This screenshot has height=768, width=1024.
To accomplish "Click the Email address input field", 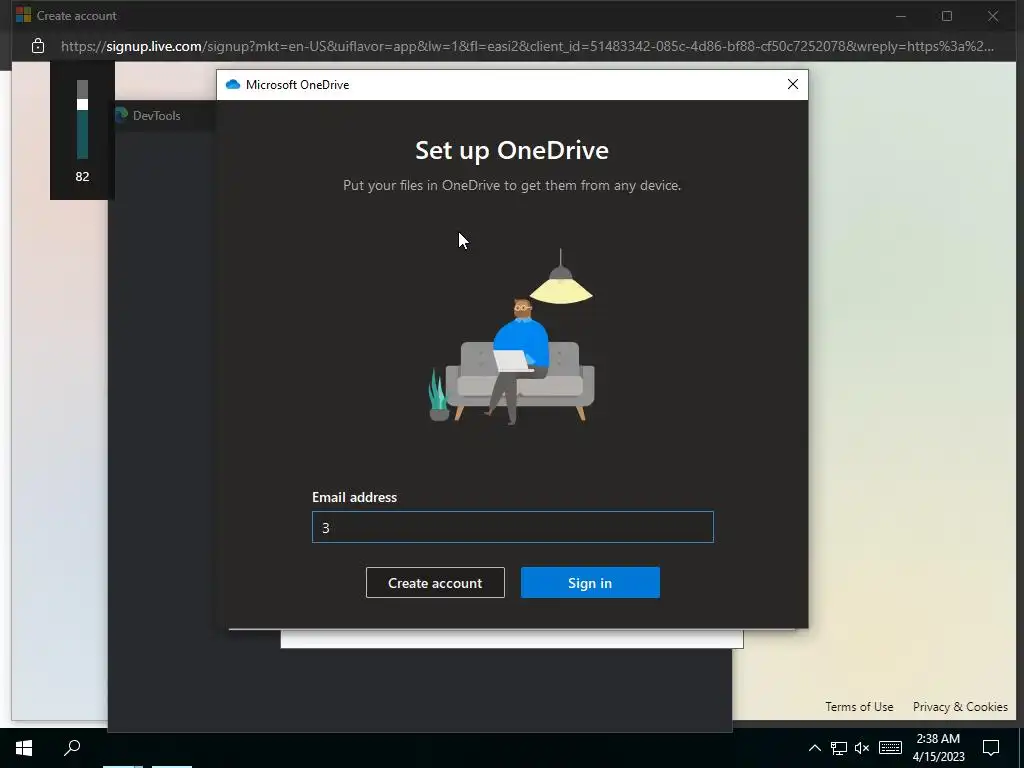I will (513, 527).
